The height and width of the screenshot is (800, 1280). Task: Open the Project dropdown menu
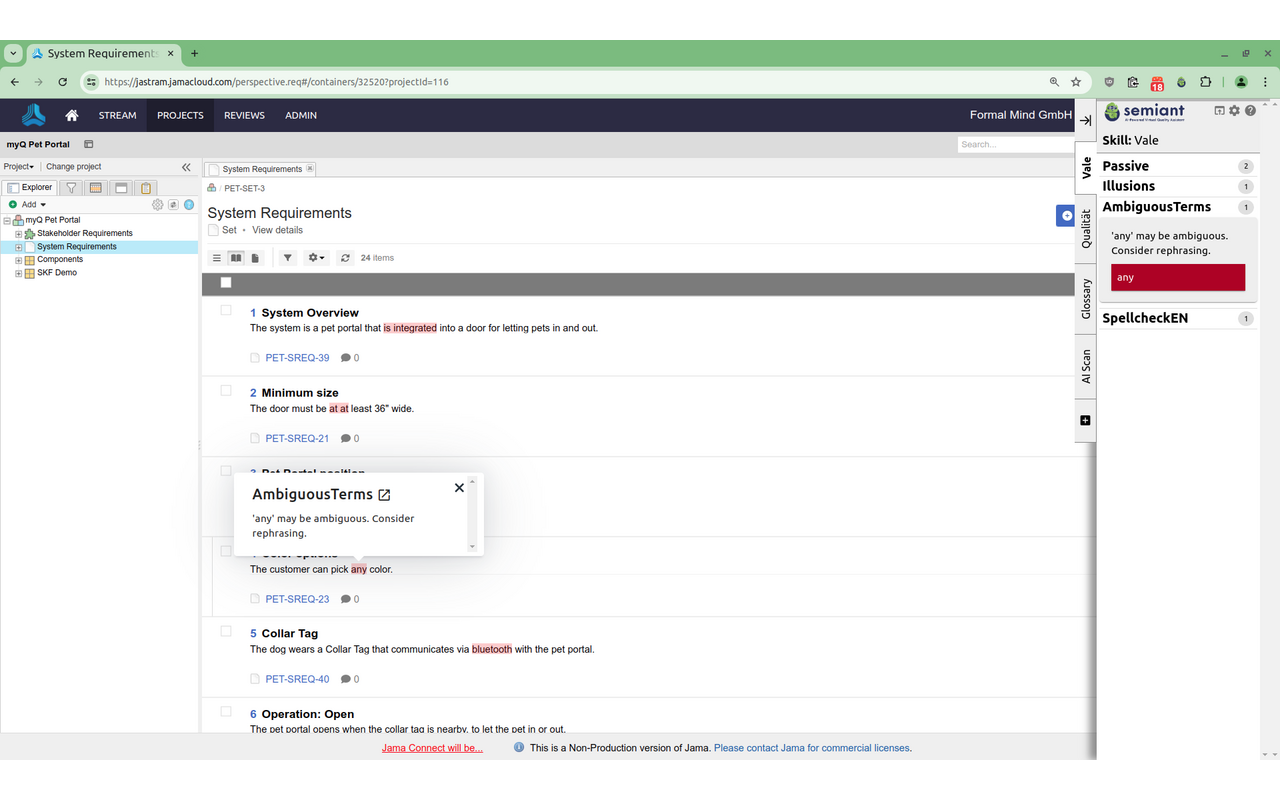(x=19, y=167)
